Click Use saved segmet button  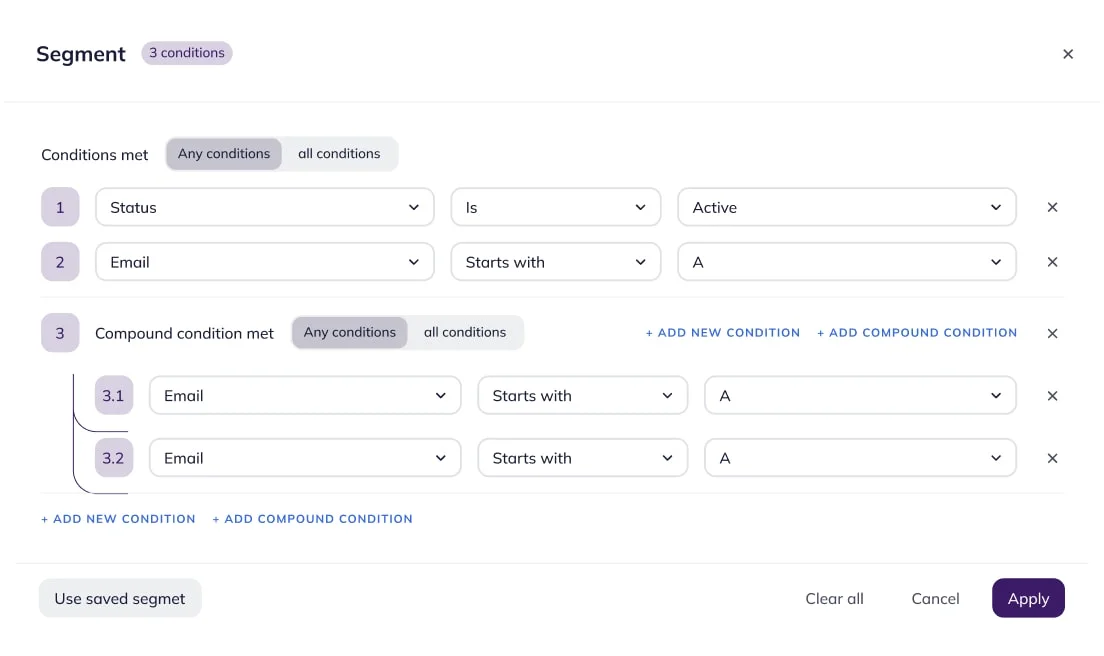click(x=120, y=599)
